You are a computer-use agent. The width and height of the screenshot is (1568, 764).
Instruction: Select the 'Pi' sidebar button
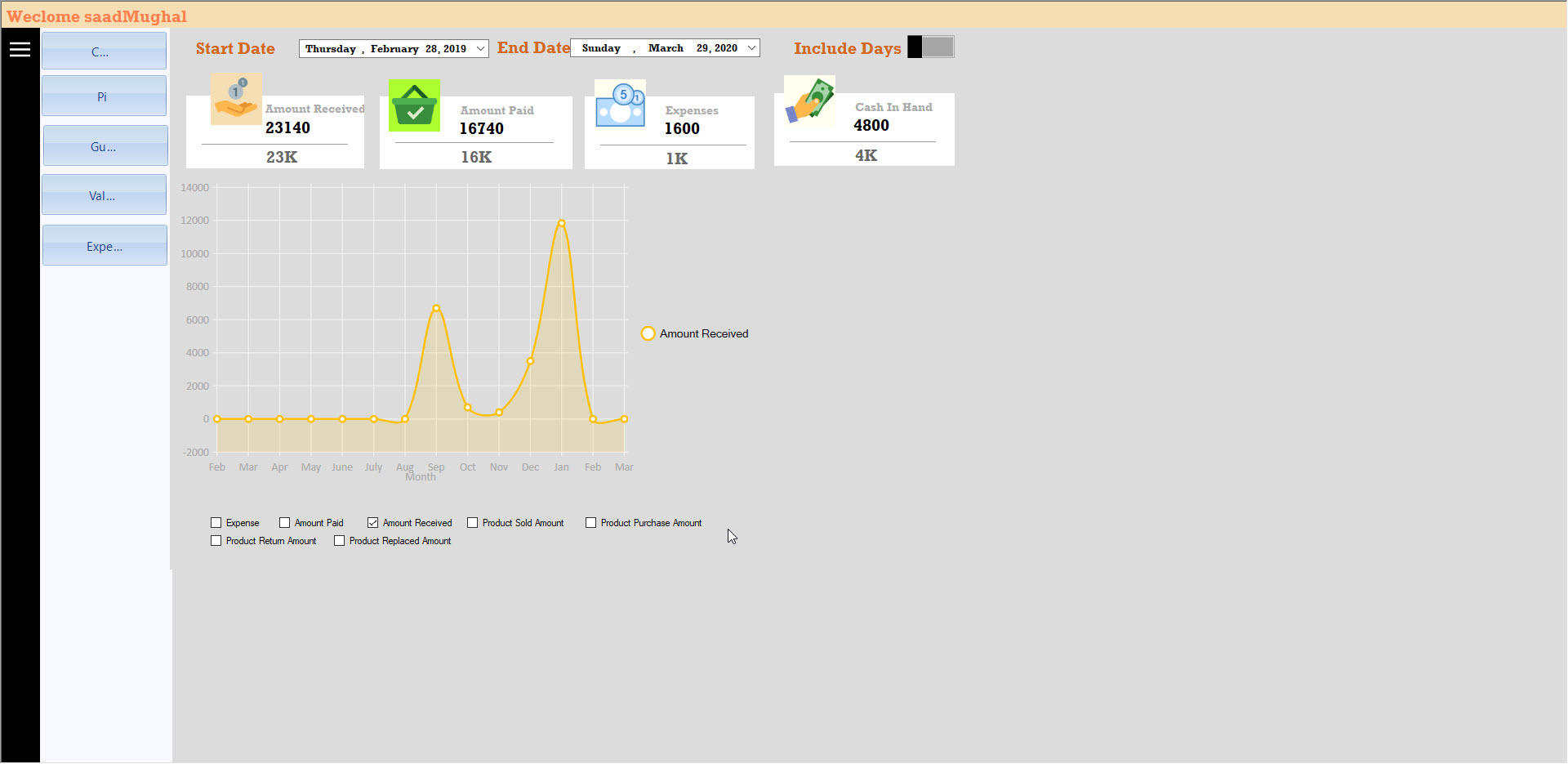104,96
